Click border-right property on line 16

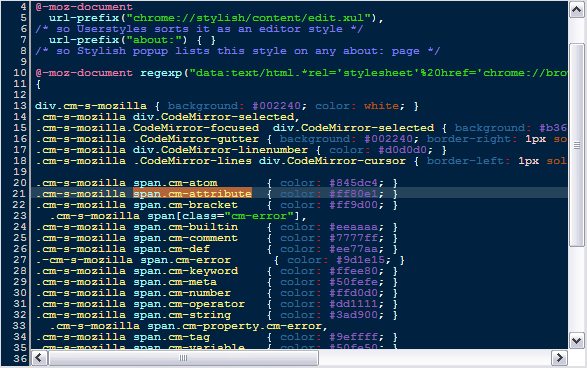point(468,139)
